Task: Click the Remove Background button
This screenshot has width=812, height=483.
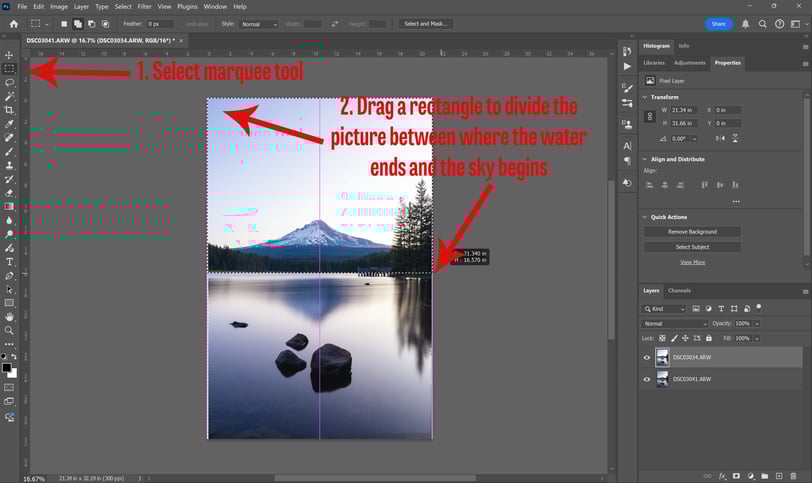Action: pyautogui.click(x=692, y=231)
